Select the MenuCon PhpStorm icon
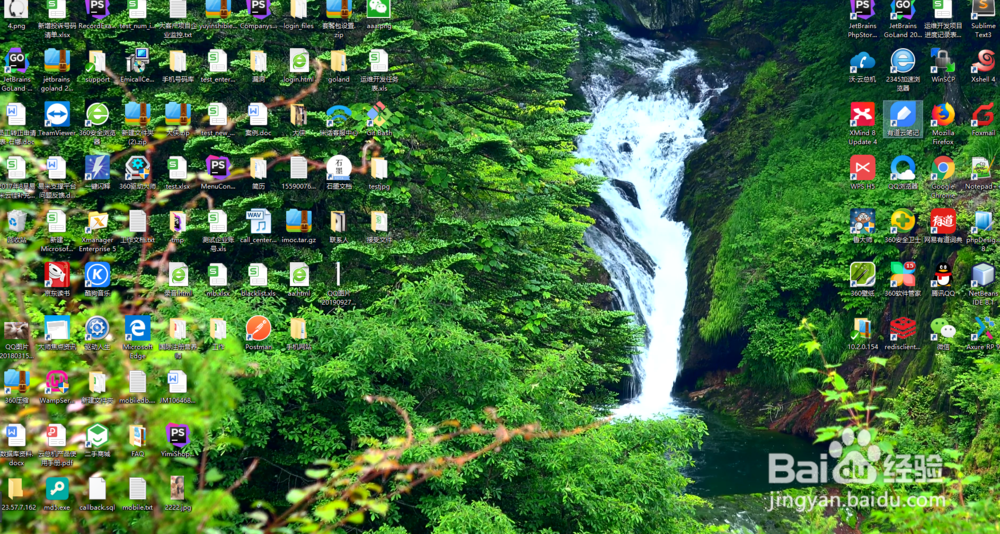 pyautogui.click(x=217, y=168)
